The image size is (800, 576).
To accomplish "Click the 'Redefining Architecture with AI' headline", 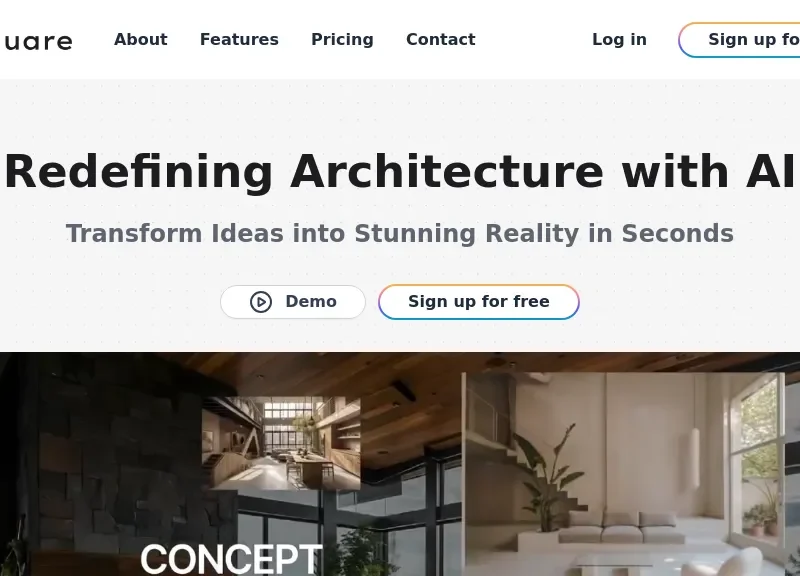I will (400, 172).
